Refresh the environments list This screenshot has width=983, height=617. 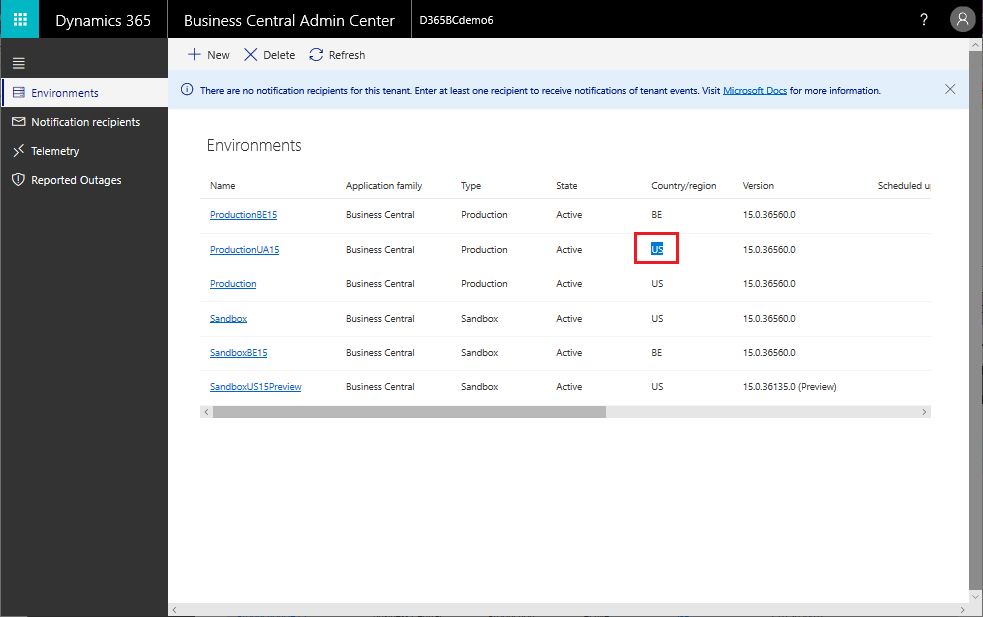tap(337, 55)
